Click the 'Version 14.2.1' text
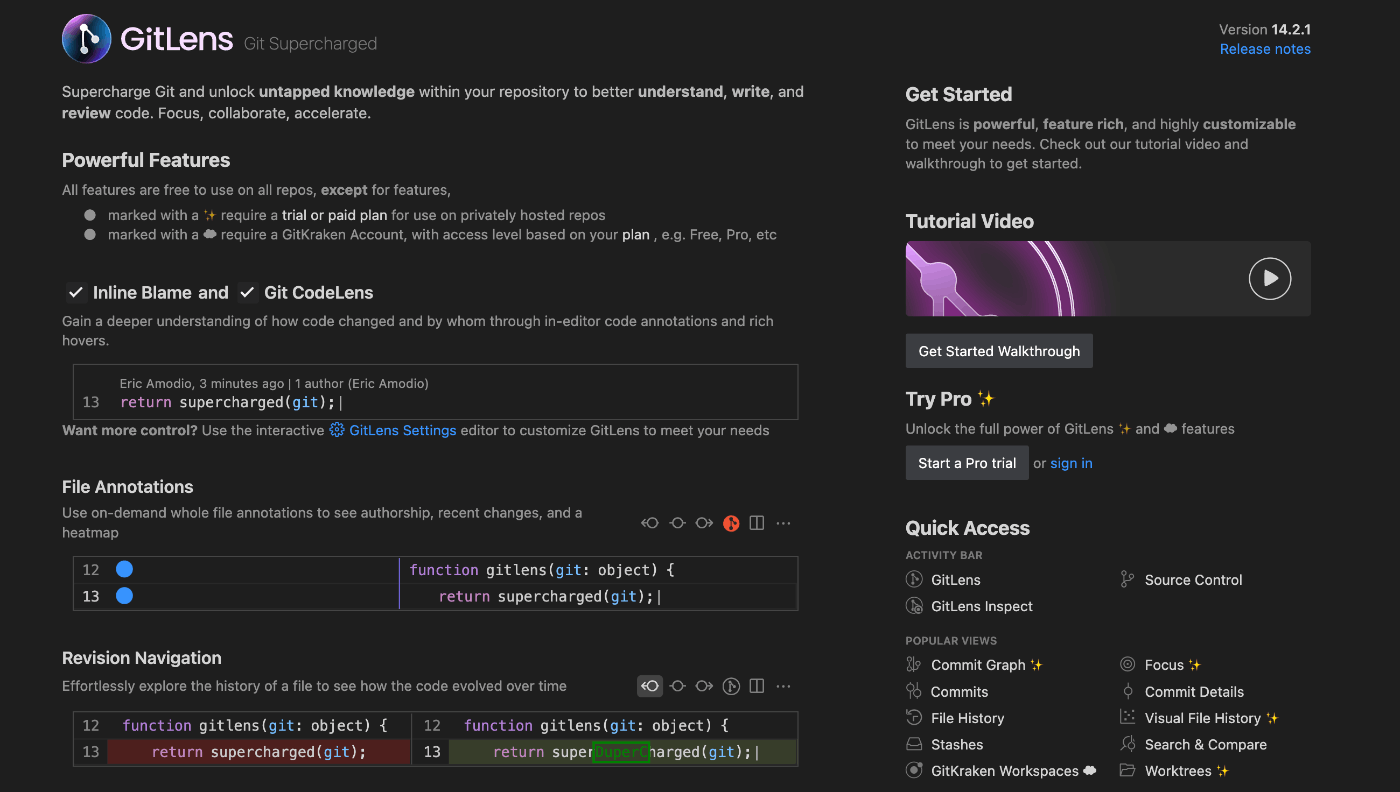The height and width of the screenshot is (792, 1400). [x=1265, y=29]
